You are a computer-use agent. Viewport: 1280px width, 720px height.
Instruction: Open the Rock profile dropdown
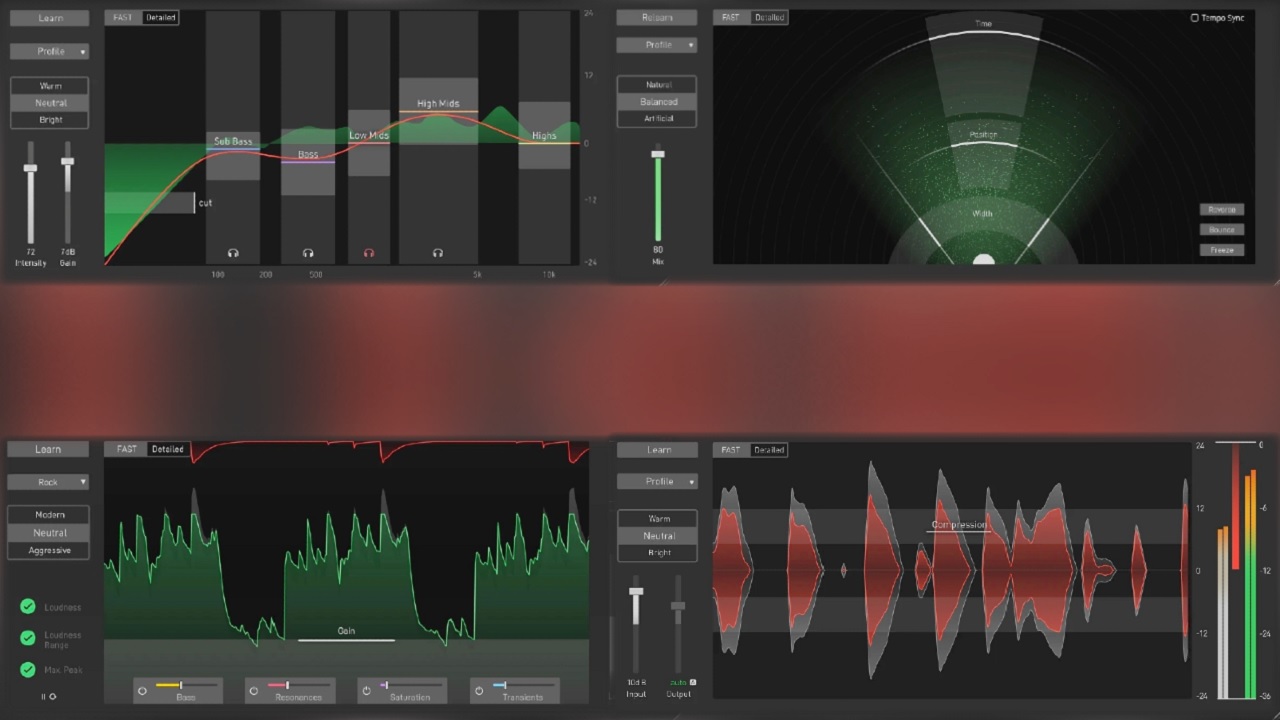[48, 482]
